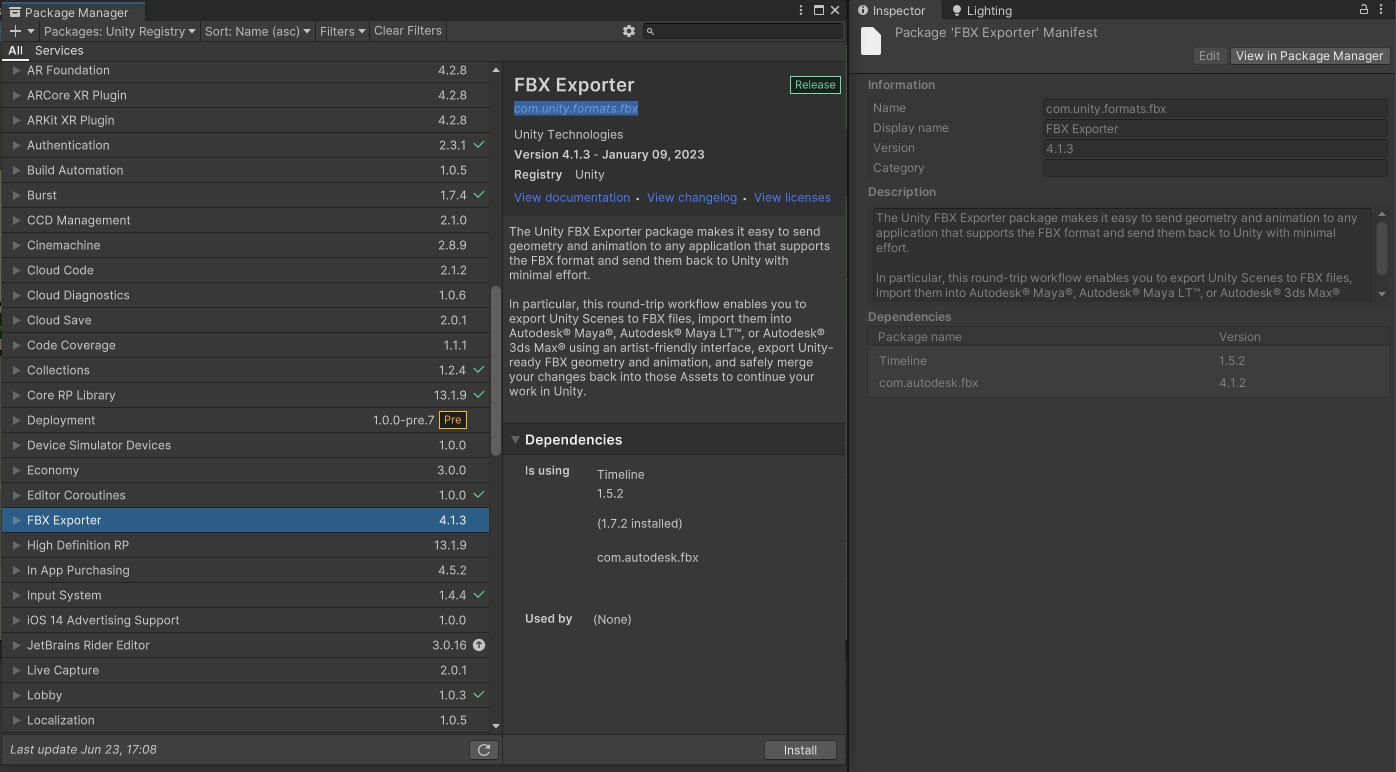Viewport: 1396px width, 772px height.
Task: Open Package Manager advanced settings gear
Action: 629,31
